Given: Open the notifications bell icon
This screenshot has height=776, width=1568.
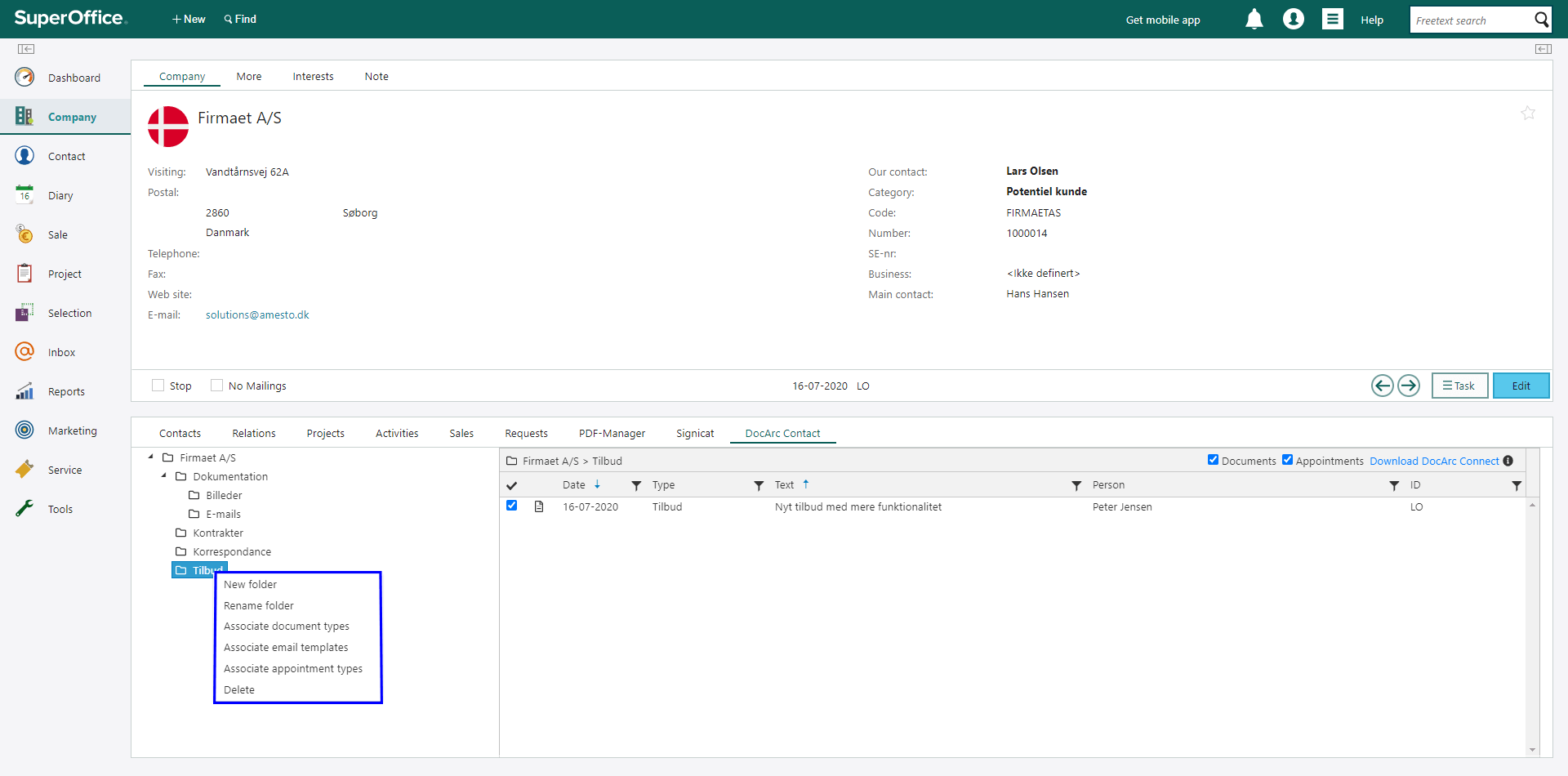Looking at the screenshot, I should pyautogui.click(x=1254, y=20).
